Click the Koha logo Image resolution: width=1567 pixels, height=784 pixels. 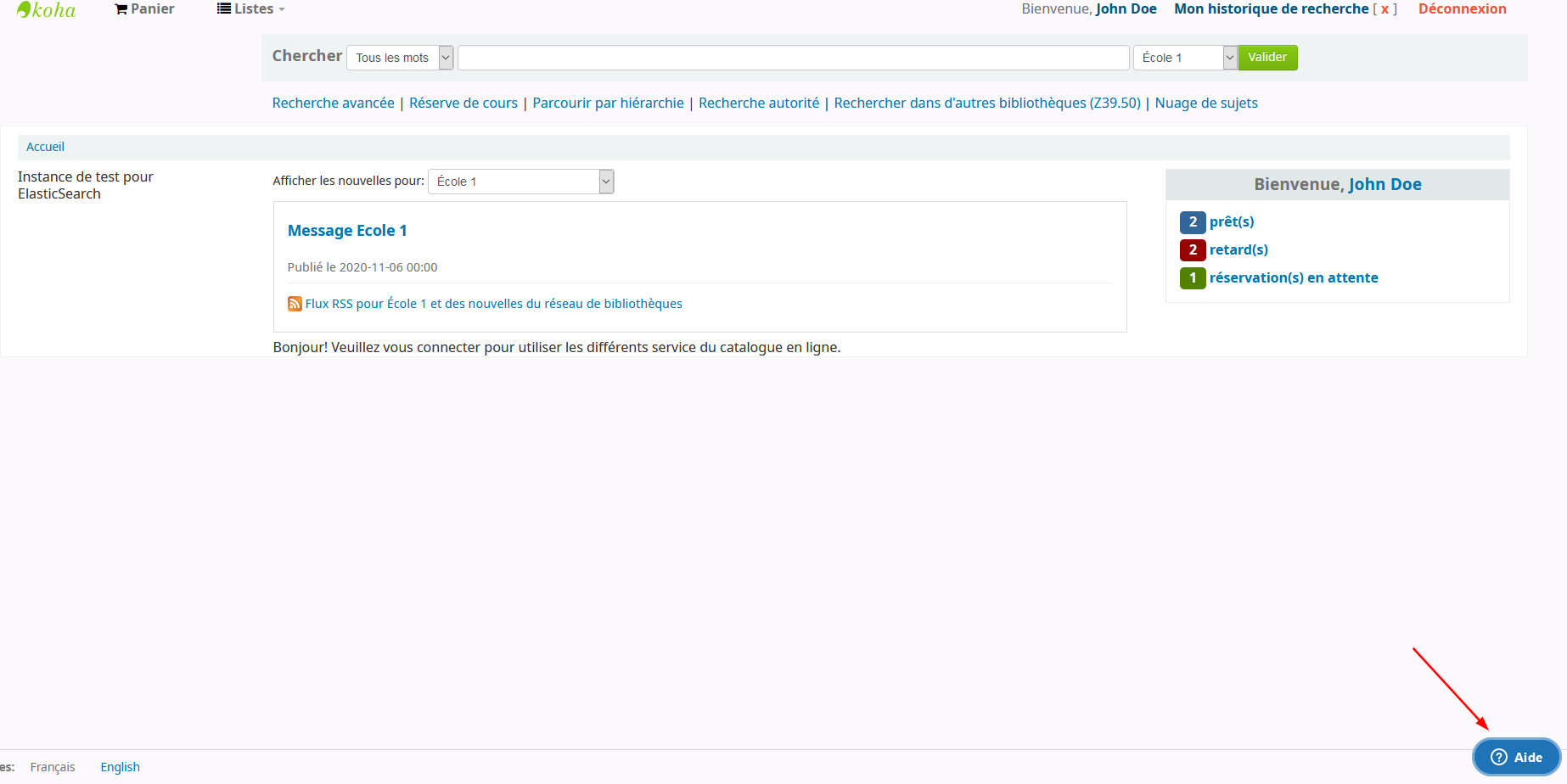click(x=46, y=9)
